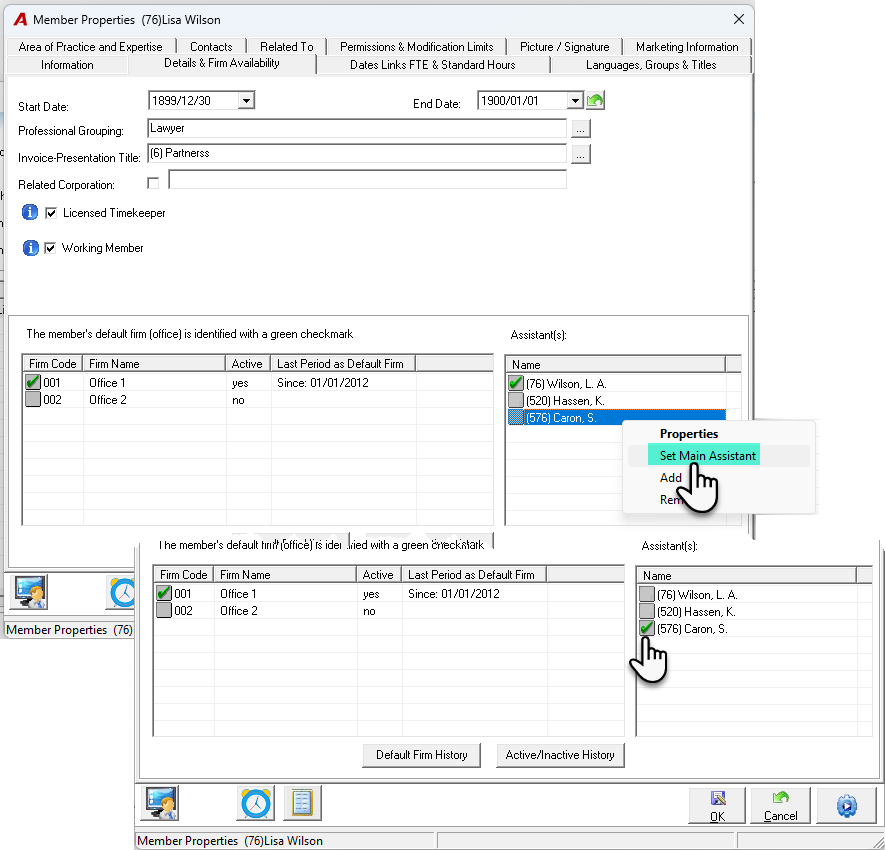Open the clock icon beside the notepad icon
This screenshot has width=885, height=850.
256,803
